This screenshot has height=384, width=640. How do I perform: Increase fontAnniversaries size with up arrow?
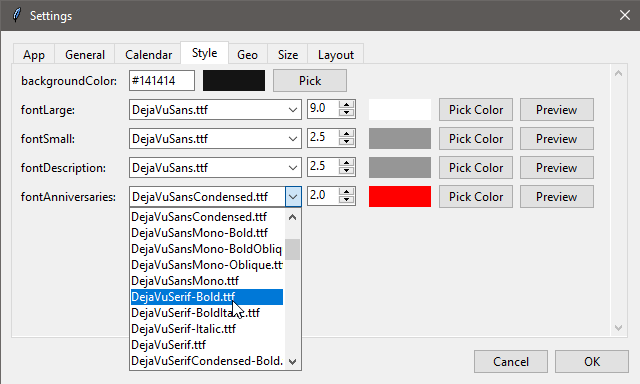pos(347,191)
